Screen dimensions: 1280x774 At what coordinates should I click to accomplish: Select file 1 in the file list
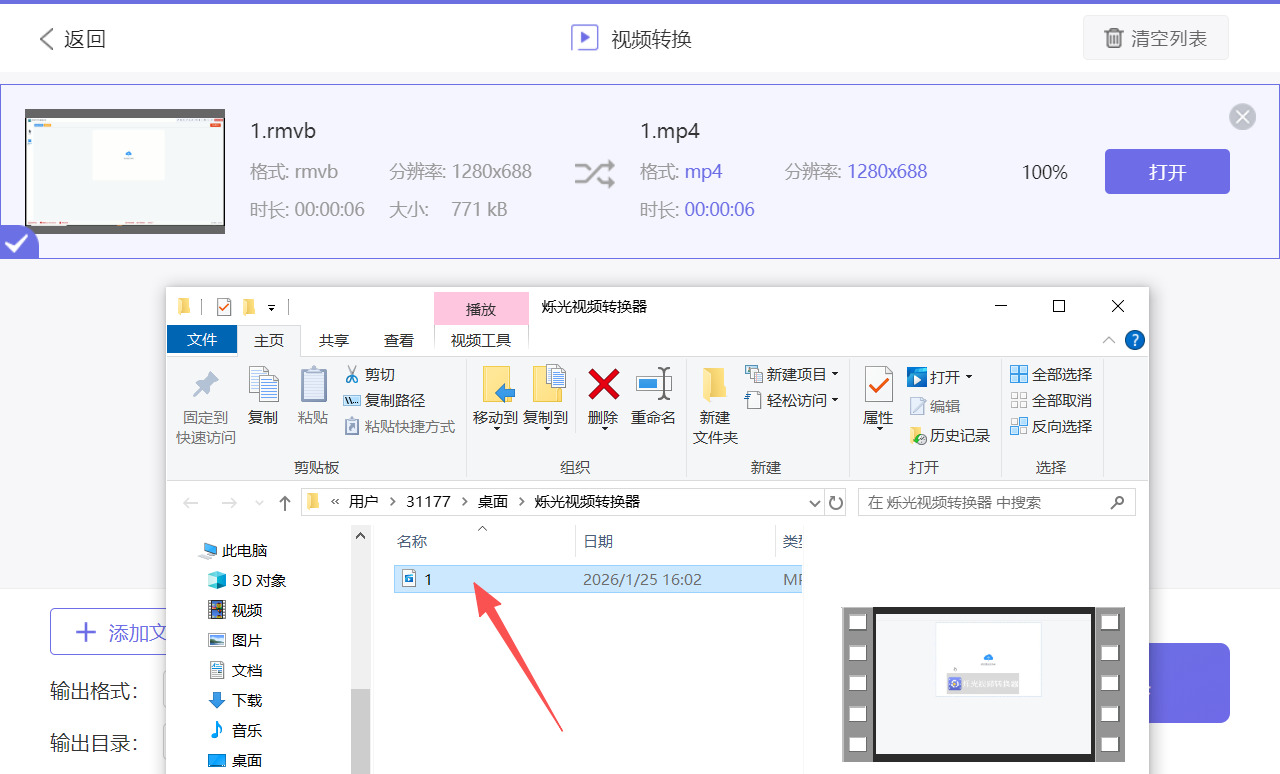tap(428, 579)
